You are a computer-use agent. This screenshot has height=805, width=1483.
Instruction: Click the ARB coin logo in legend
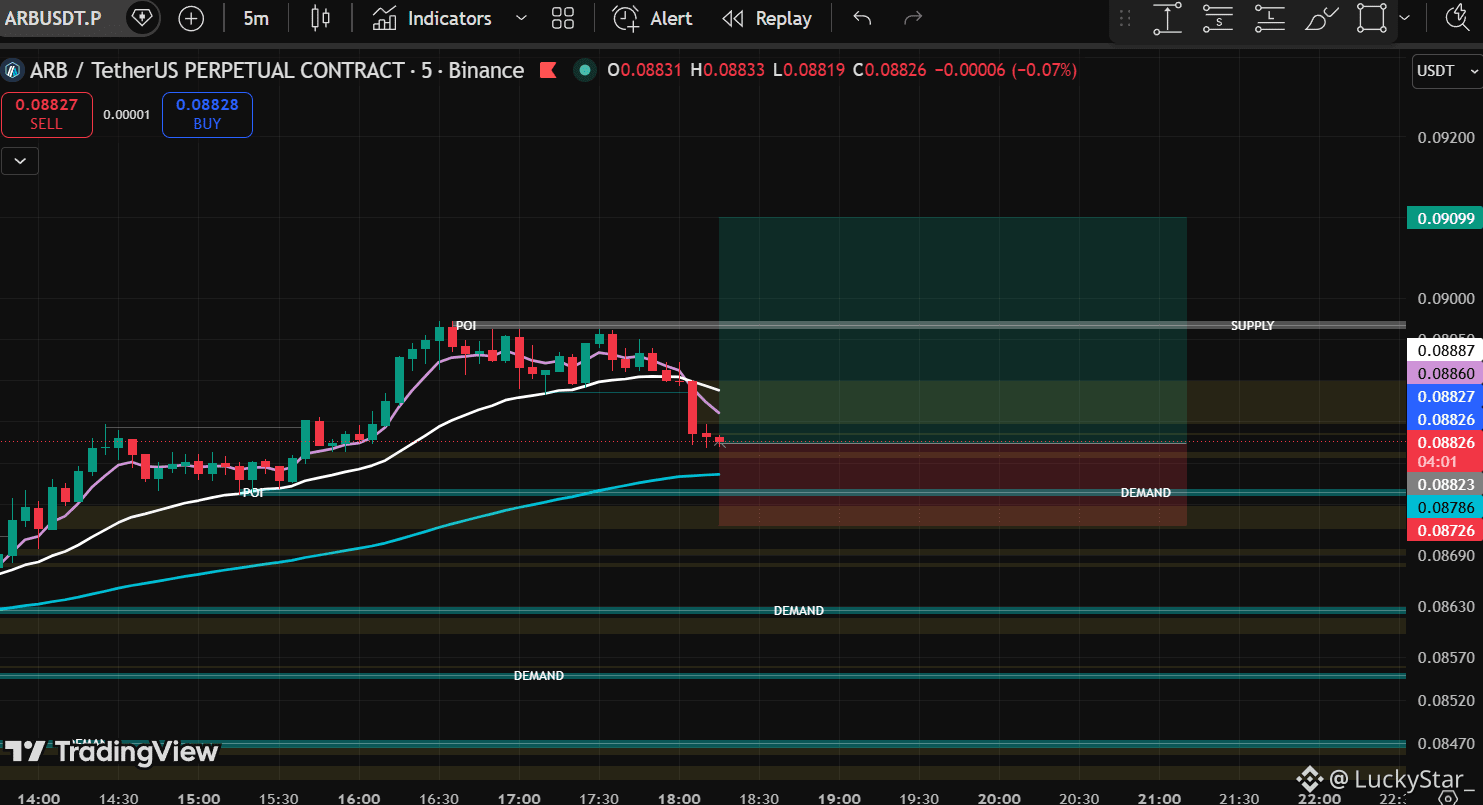pyautogui.click(x=13, y=70)
